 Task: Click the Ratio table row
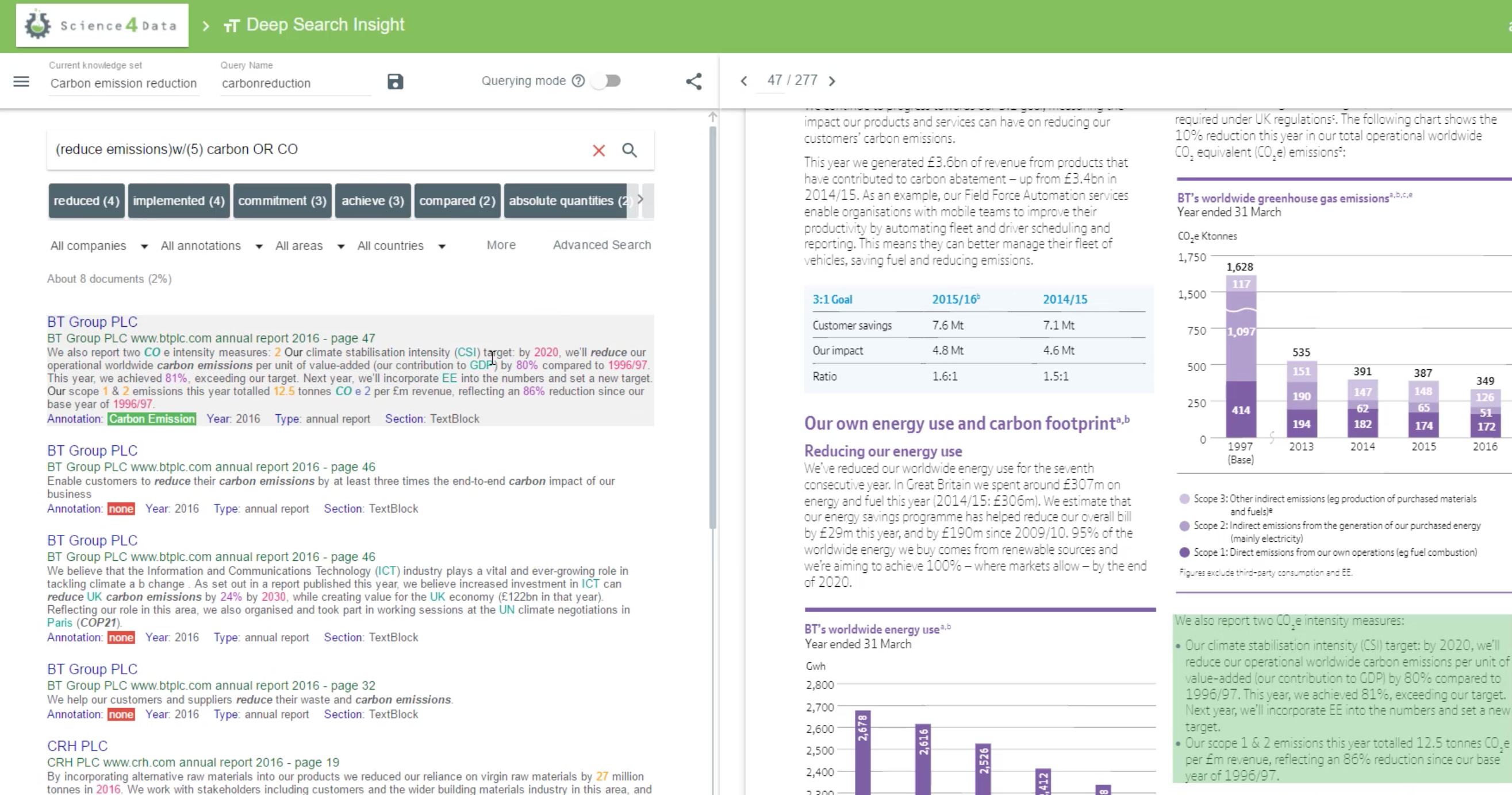(978, 376)
